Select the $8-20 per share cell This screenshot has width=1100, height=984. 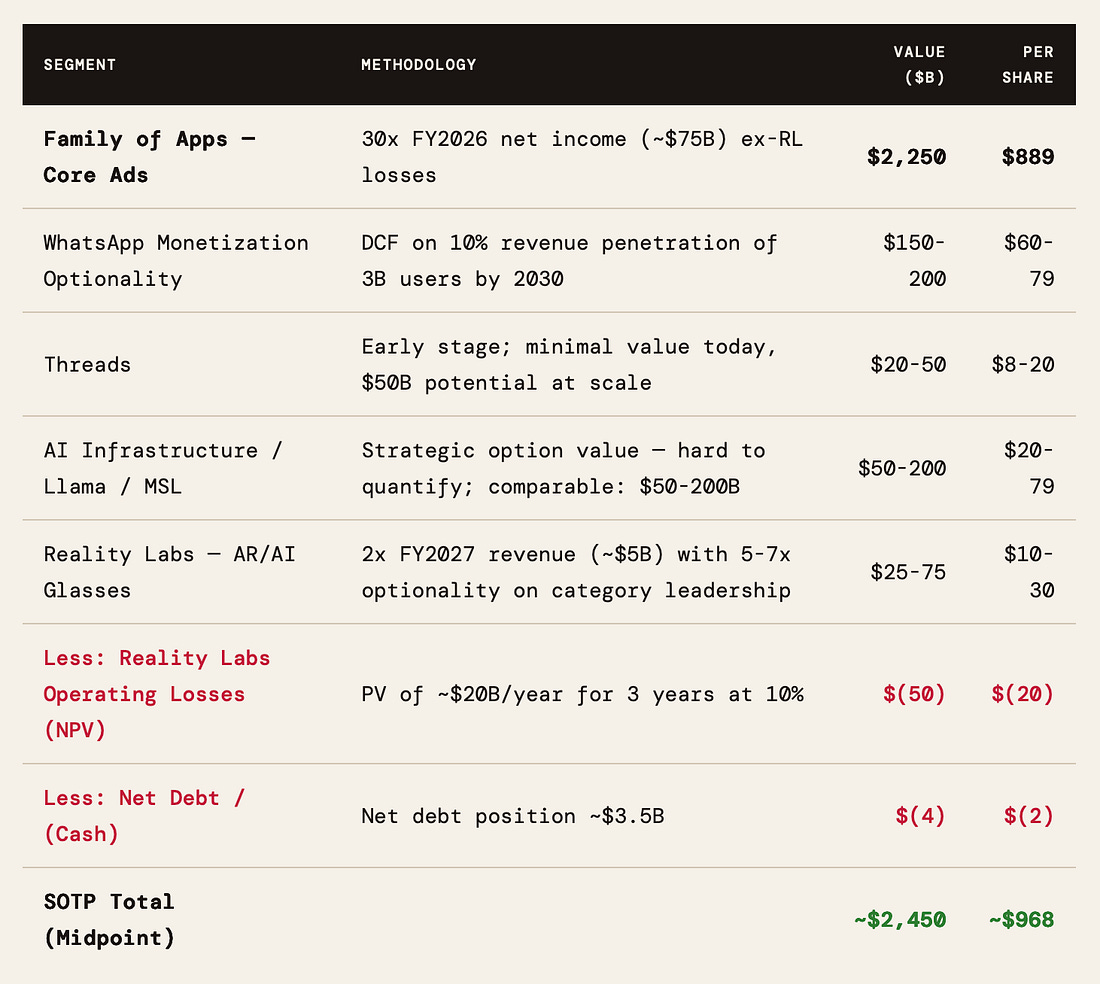click(1022, 365)
